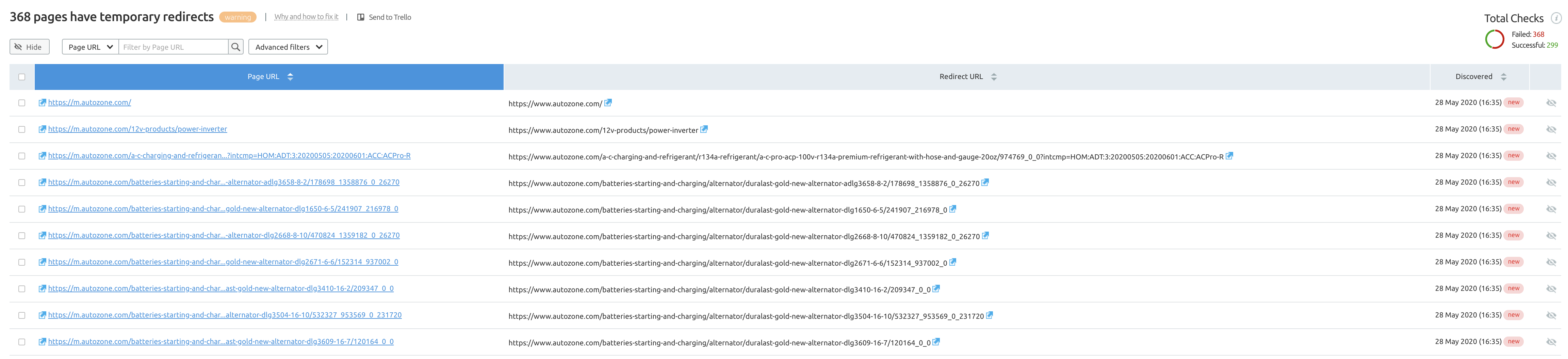Open the dlg3504-16-10 alternator page link
Viewport: 1568px width, 359px height.
point(225,315)
